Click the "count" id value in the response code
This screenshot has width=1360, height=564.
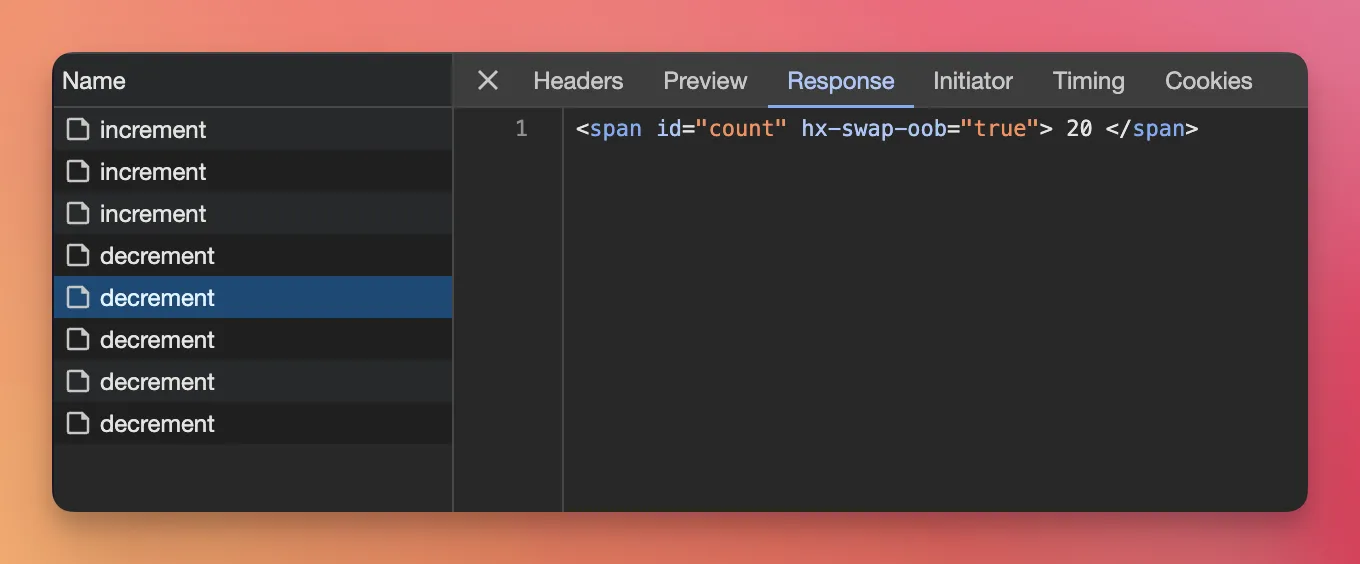(x=741, y=129)
